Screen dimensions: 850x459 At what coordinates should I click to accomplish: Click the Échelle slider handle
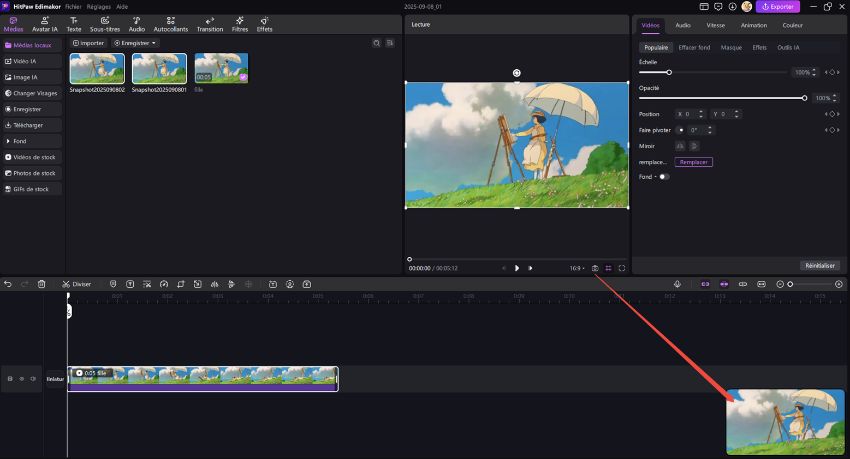point(669,72)
